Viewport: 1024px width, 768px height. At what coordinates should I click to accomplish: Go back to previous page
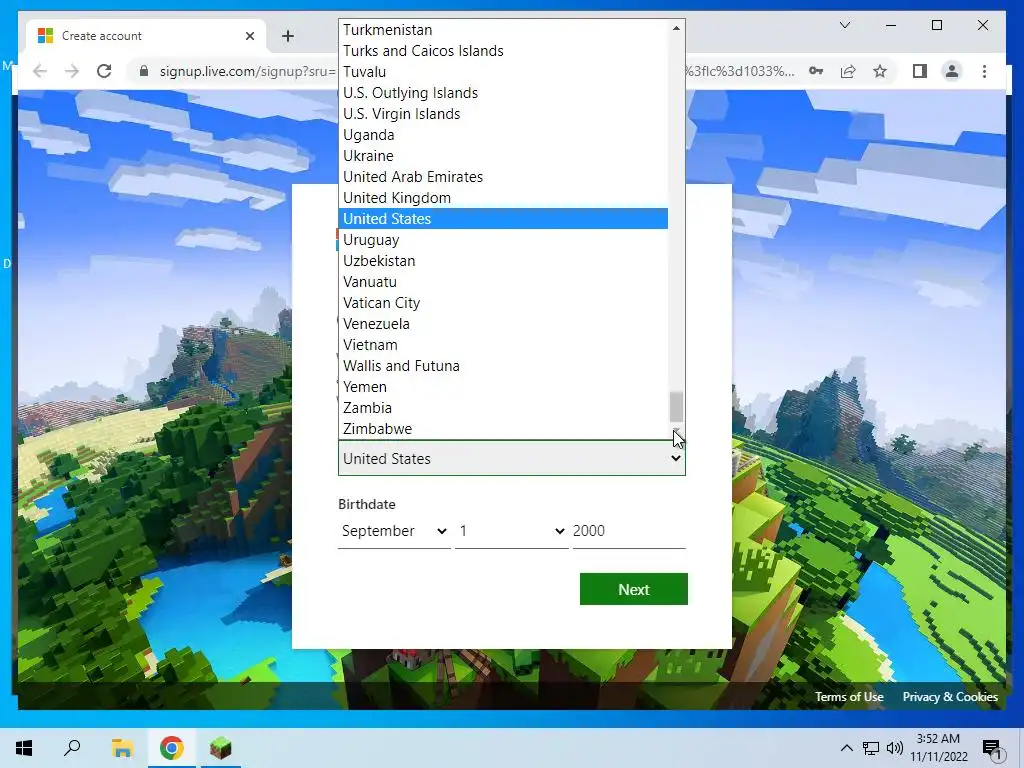pyautogui.click(x=40, y=71)
